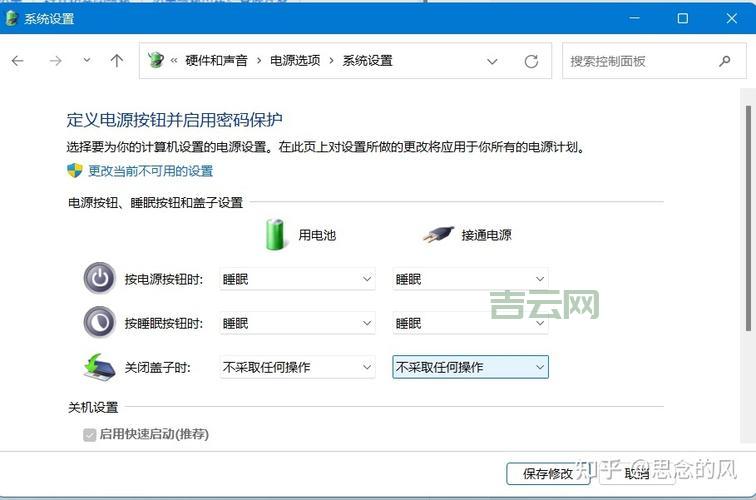Click heading 定义电源按钮并启用密码保护
The height and width of the screenshot is (500, 756).
(175, 120)
